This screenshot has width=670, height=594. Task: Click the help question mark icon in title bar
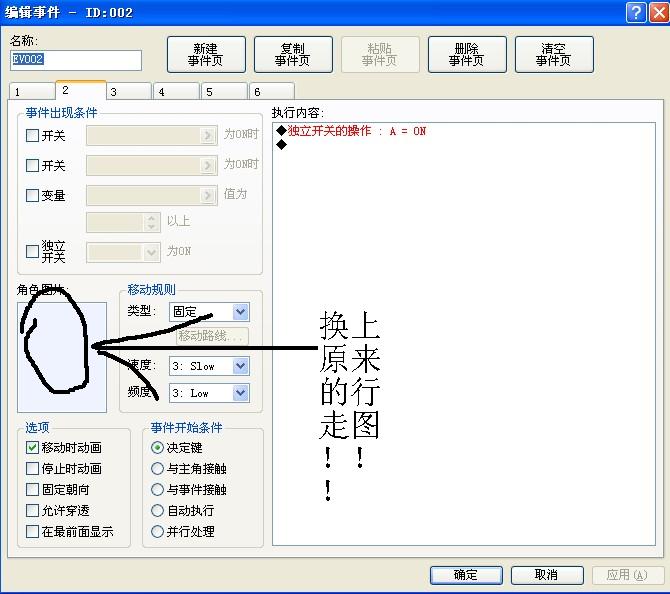tap(636, 12)
